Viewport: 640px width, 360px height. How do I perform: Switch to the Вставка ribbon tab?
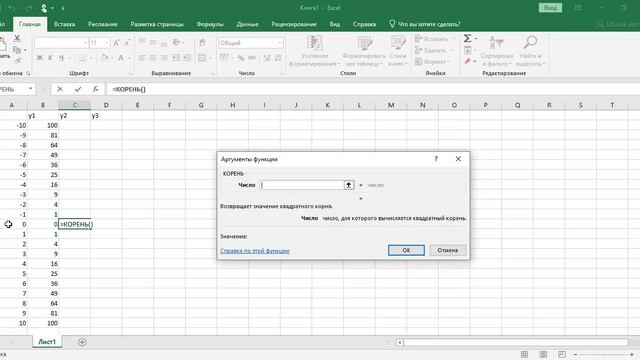click(x=64, y=24)
